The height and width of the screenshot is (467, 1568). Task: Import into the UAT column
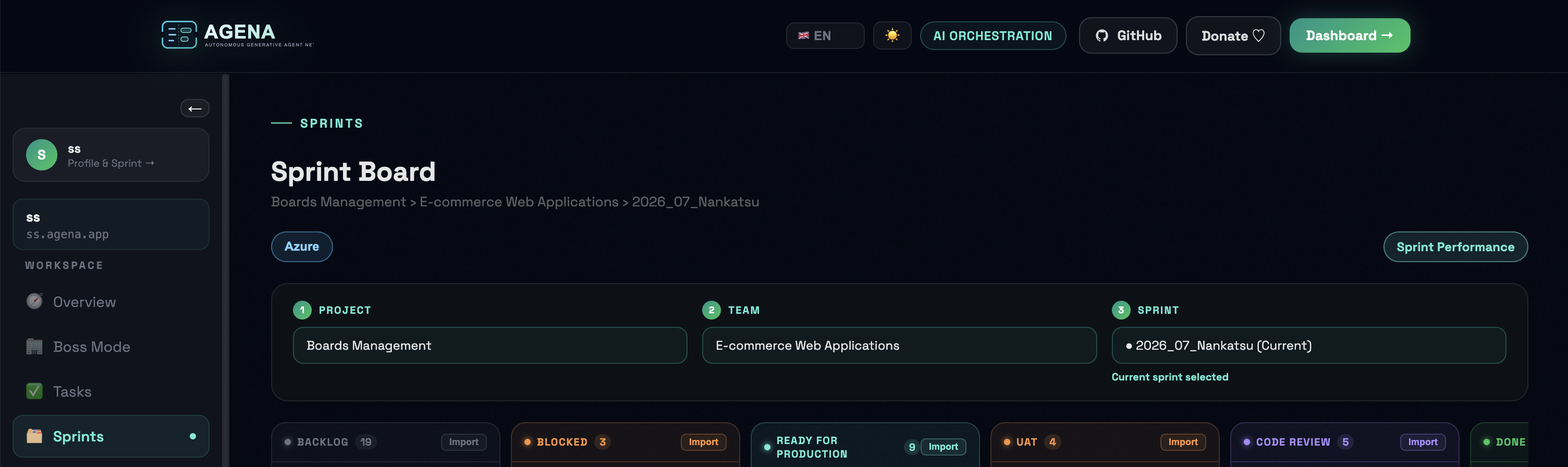(x=1183, y=442)
